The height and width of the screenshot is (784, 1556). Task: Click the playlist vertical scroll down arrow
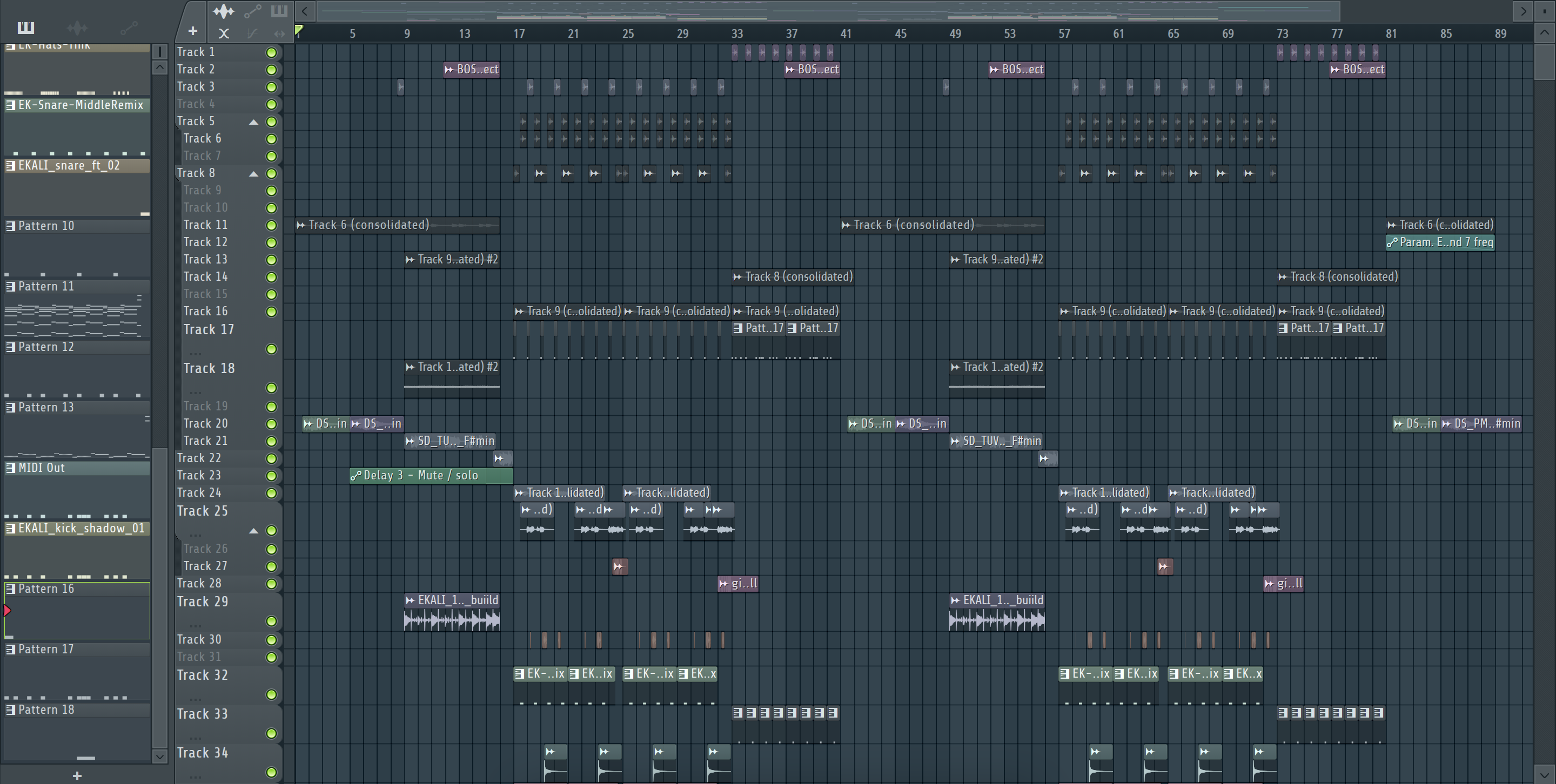point(1545,774)
